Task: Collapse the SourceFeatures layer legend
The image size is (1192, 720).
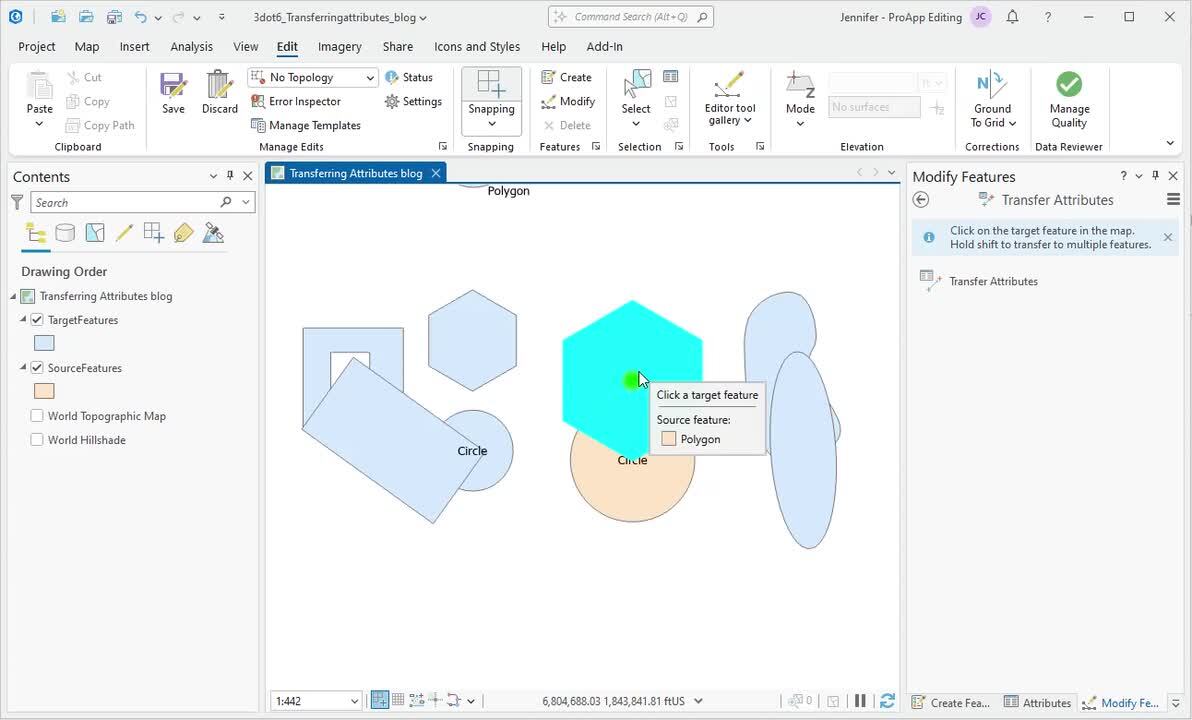Action: click(24, 368)
